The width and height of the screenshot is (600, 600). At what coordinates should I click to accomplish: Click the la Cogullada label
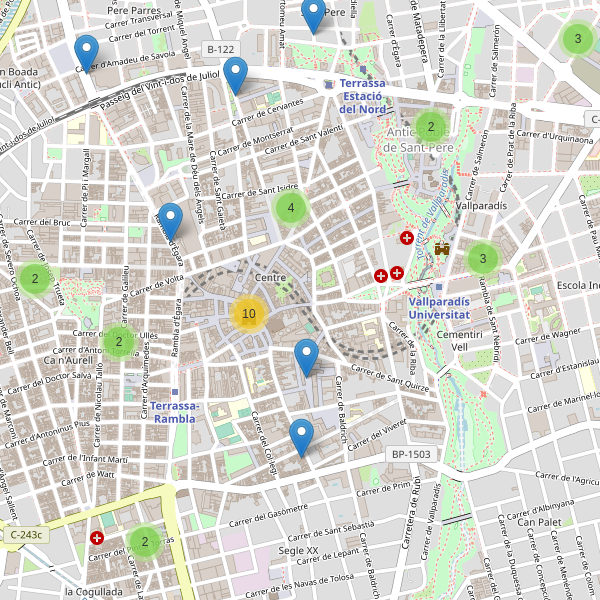[94, 592]
